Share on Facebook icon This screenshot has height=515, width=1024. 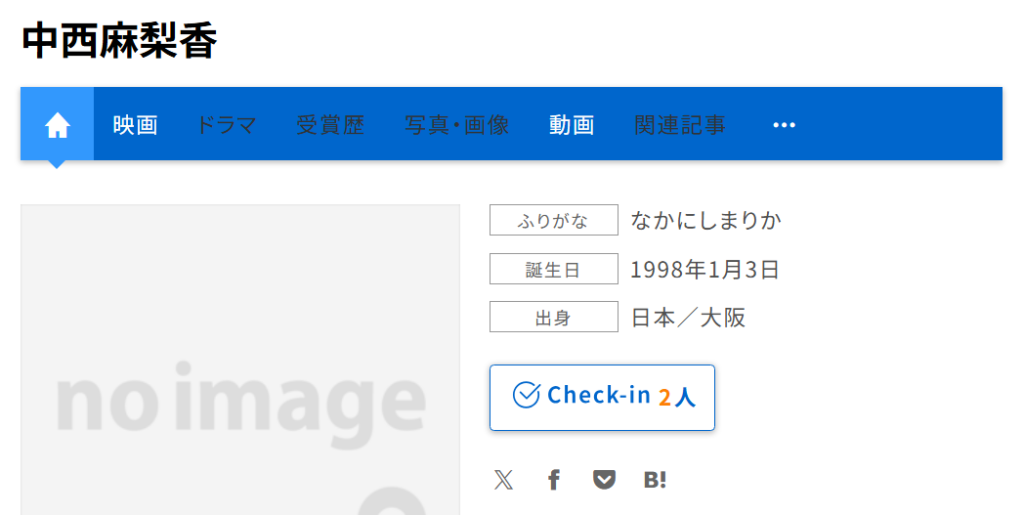click(554, 480)
